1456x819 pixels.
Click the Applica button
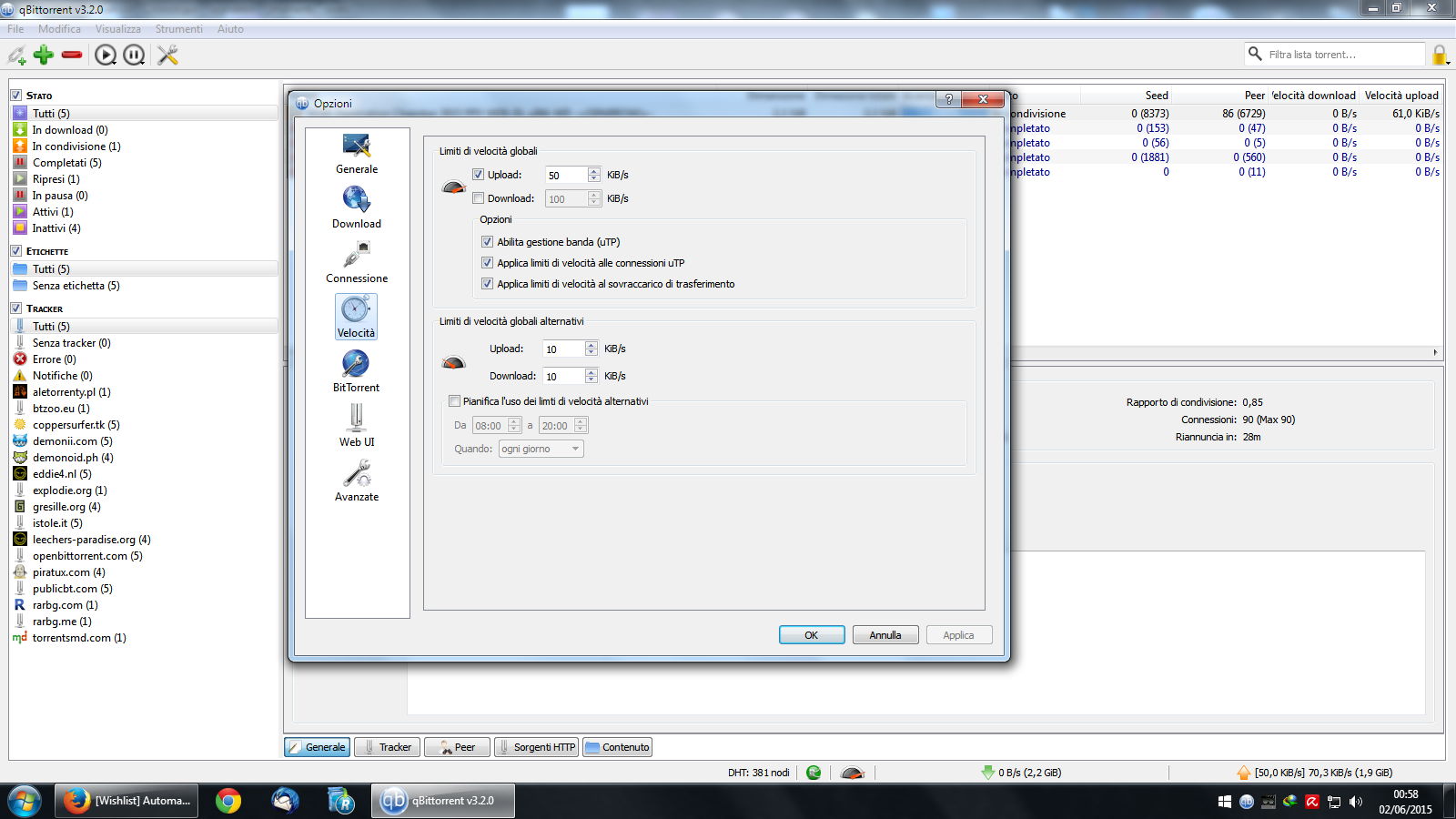click(x=959, y=635)
